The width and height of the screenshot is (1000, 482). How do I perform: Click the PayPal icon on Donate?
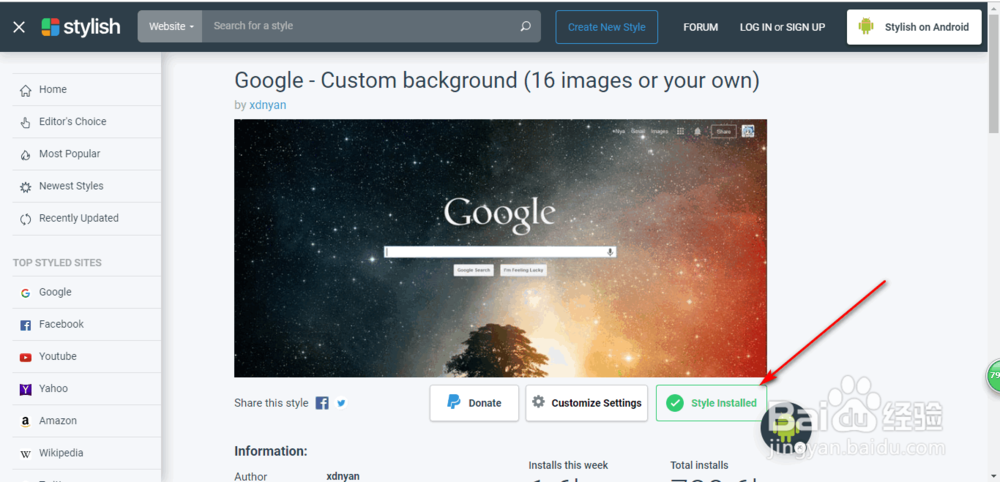pyautogui.click(x=453, y=402)
